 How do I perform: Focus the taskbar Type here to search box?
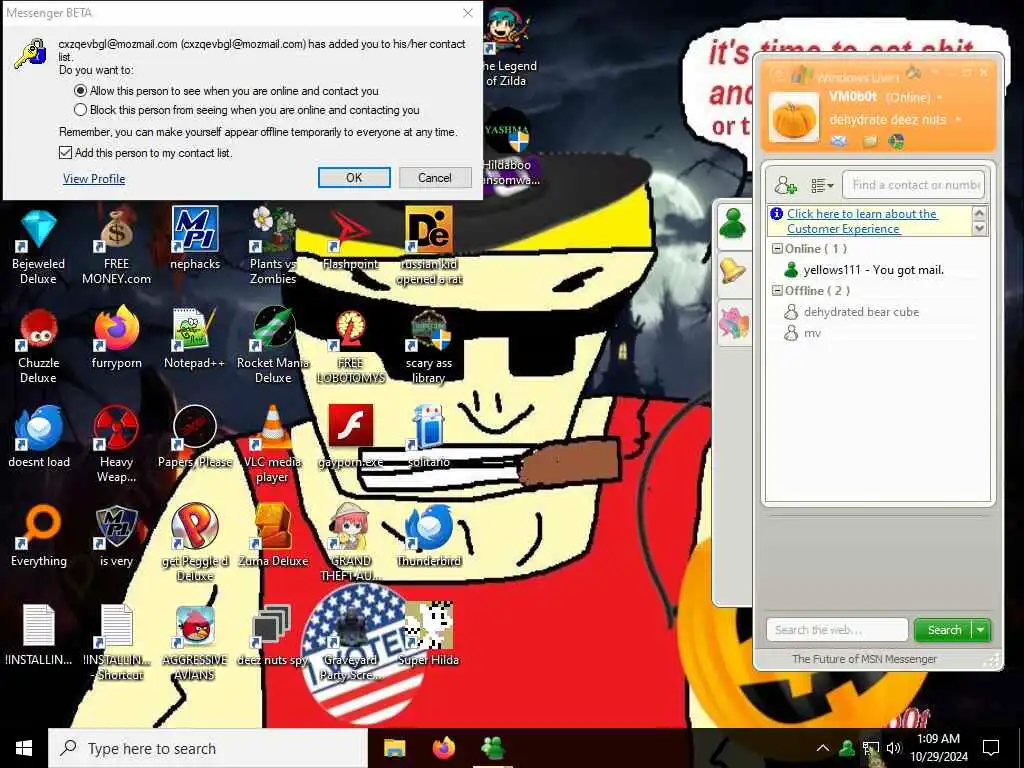pos(208,748)
